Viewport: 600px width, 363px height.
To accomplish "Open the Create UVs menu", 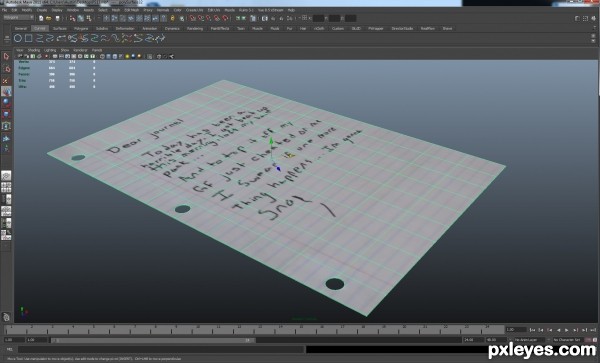I will tap(194, 10).
